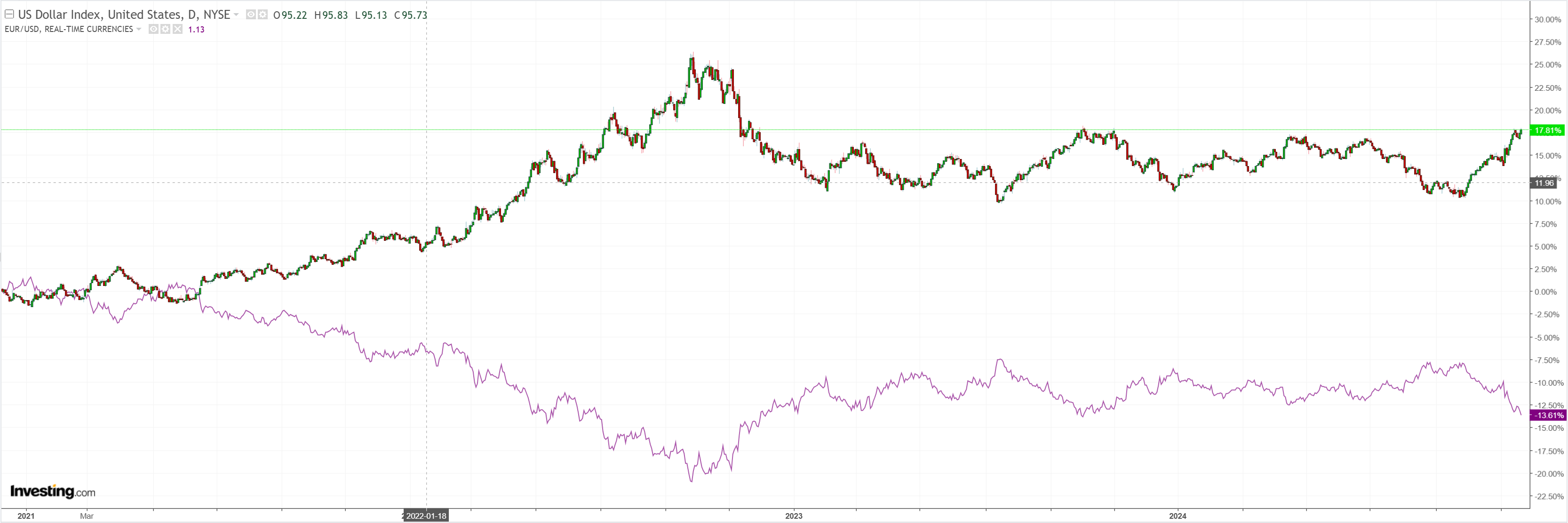Click the 0.00% tick on price scale
1568x523 pixels.
tap(1545, 292)
